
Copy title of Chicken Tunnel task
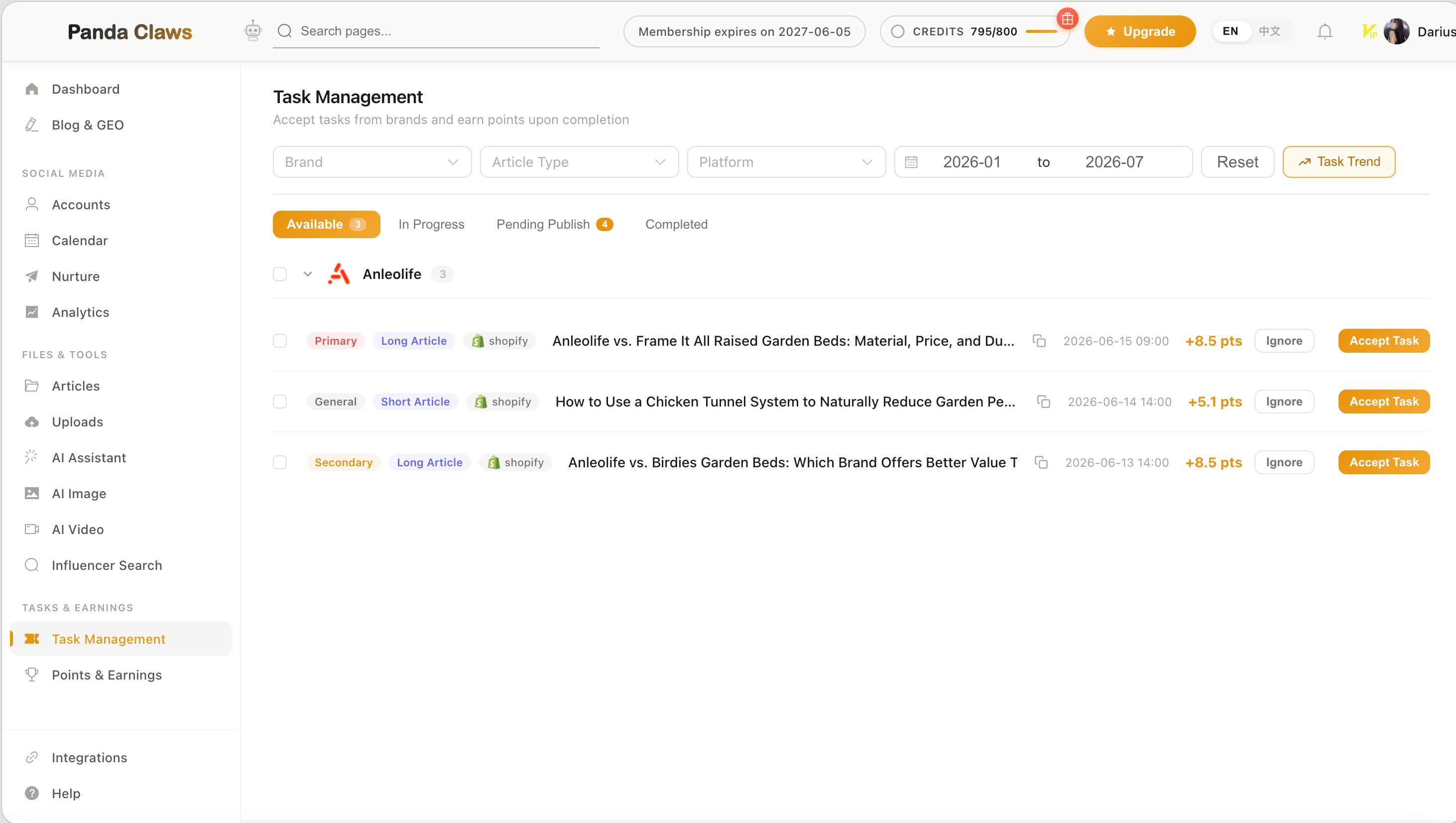1043,402
